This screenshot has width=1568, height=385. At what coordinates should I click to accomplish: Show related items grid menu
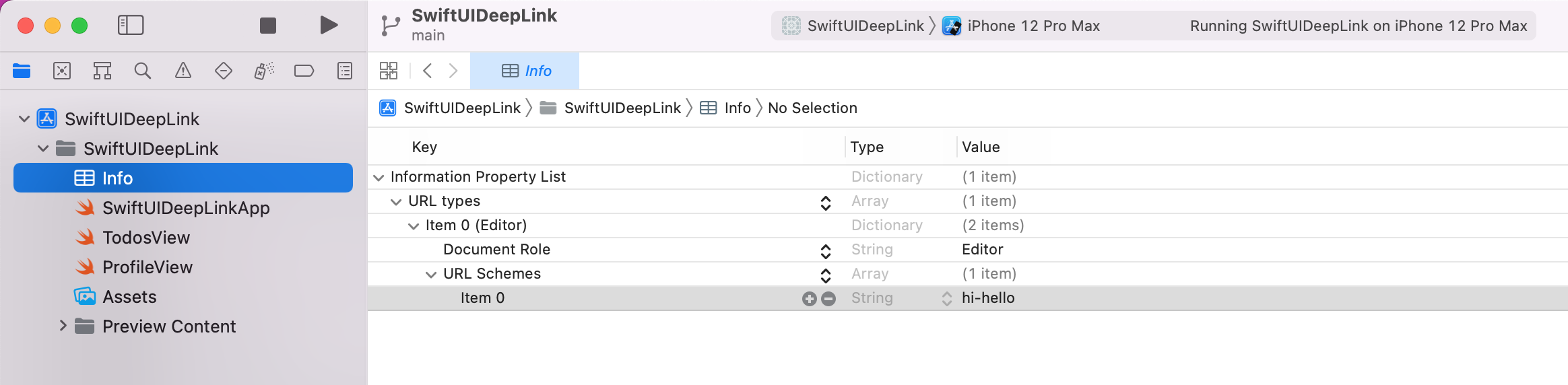pyautogui.click(x=389, y=71)
